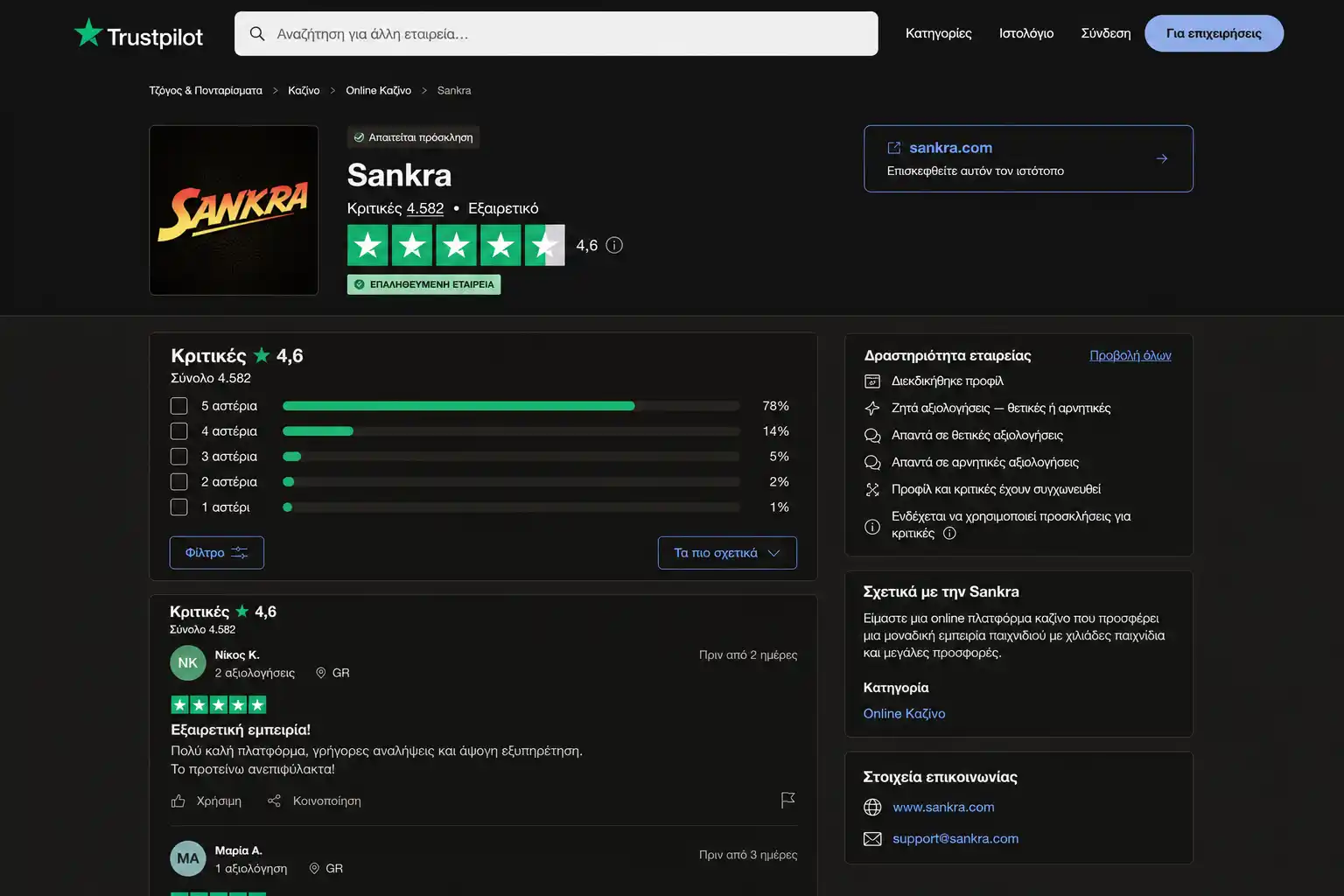Click the Νίκος K. reviewer name

pyautogui.click(x=237, y=654)
